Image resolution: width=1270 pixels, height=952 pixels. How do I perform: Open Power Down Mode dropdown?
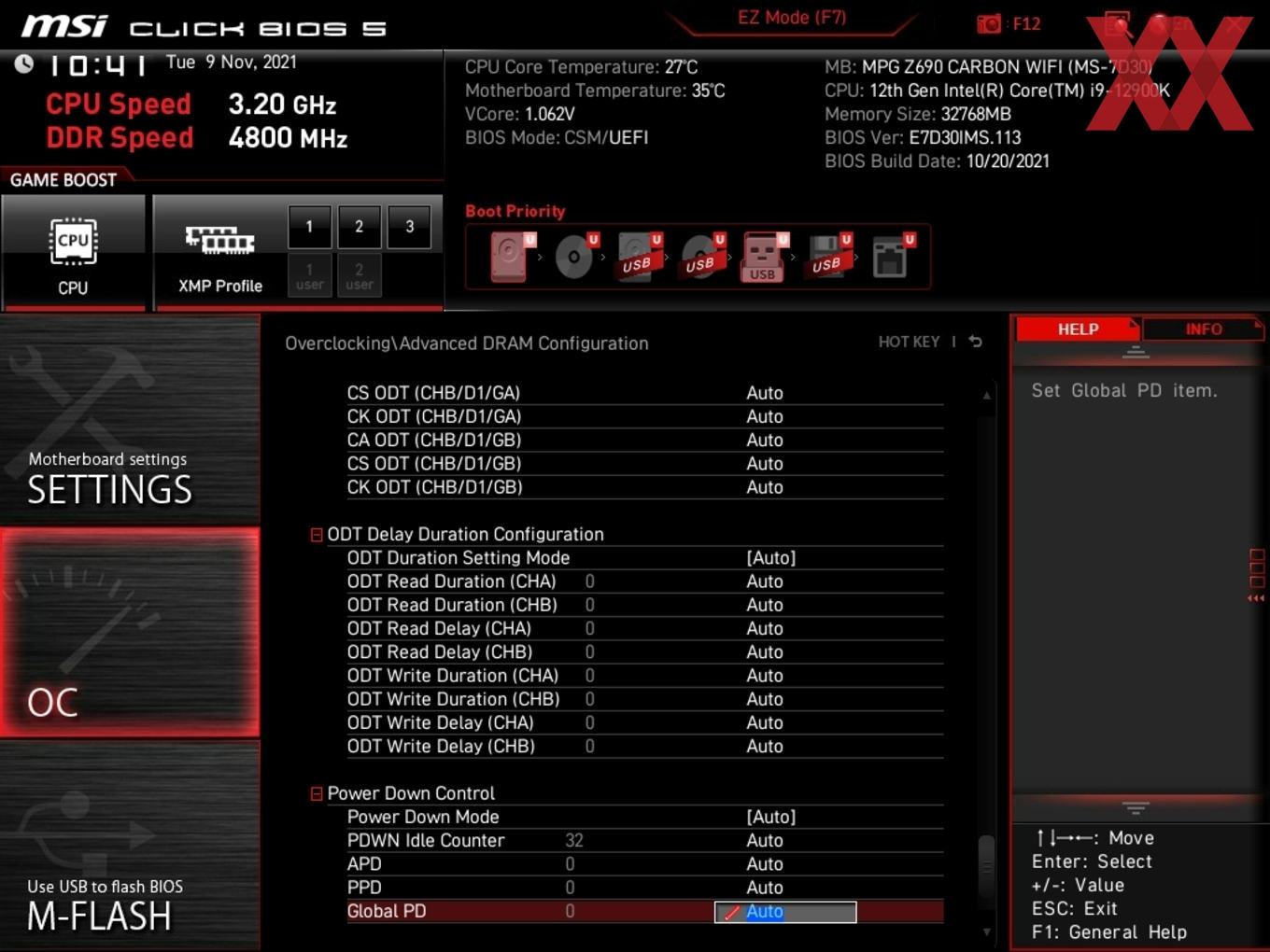coord(770,817)
